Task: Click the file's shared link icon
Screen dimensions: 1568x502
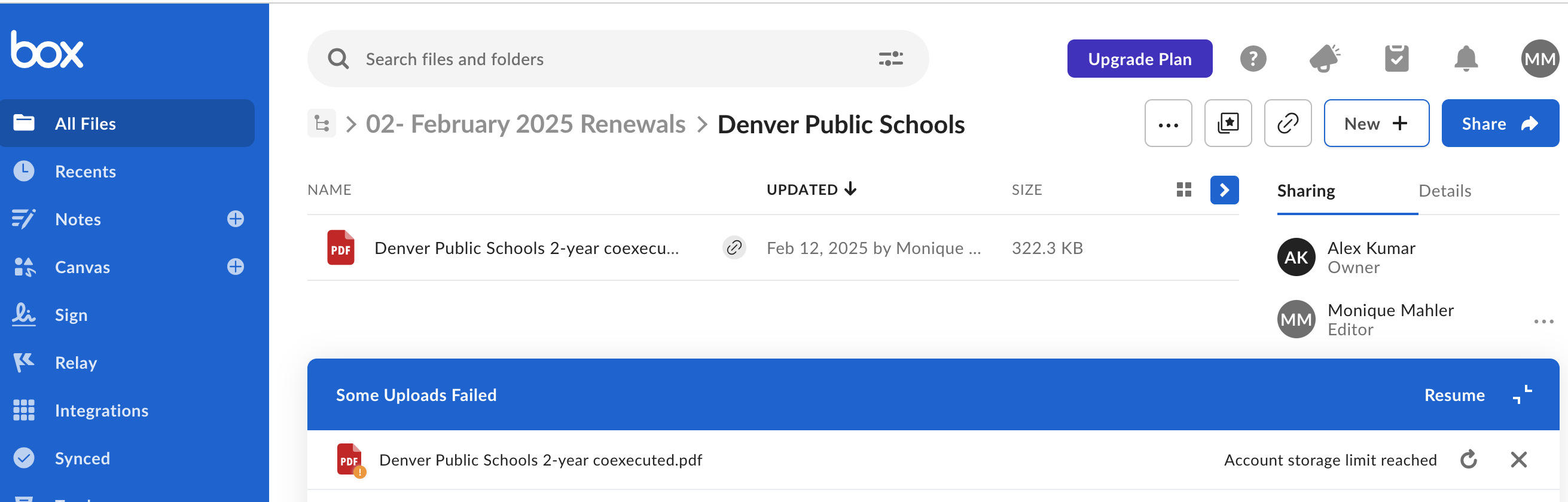Action: point(734,247)
